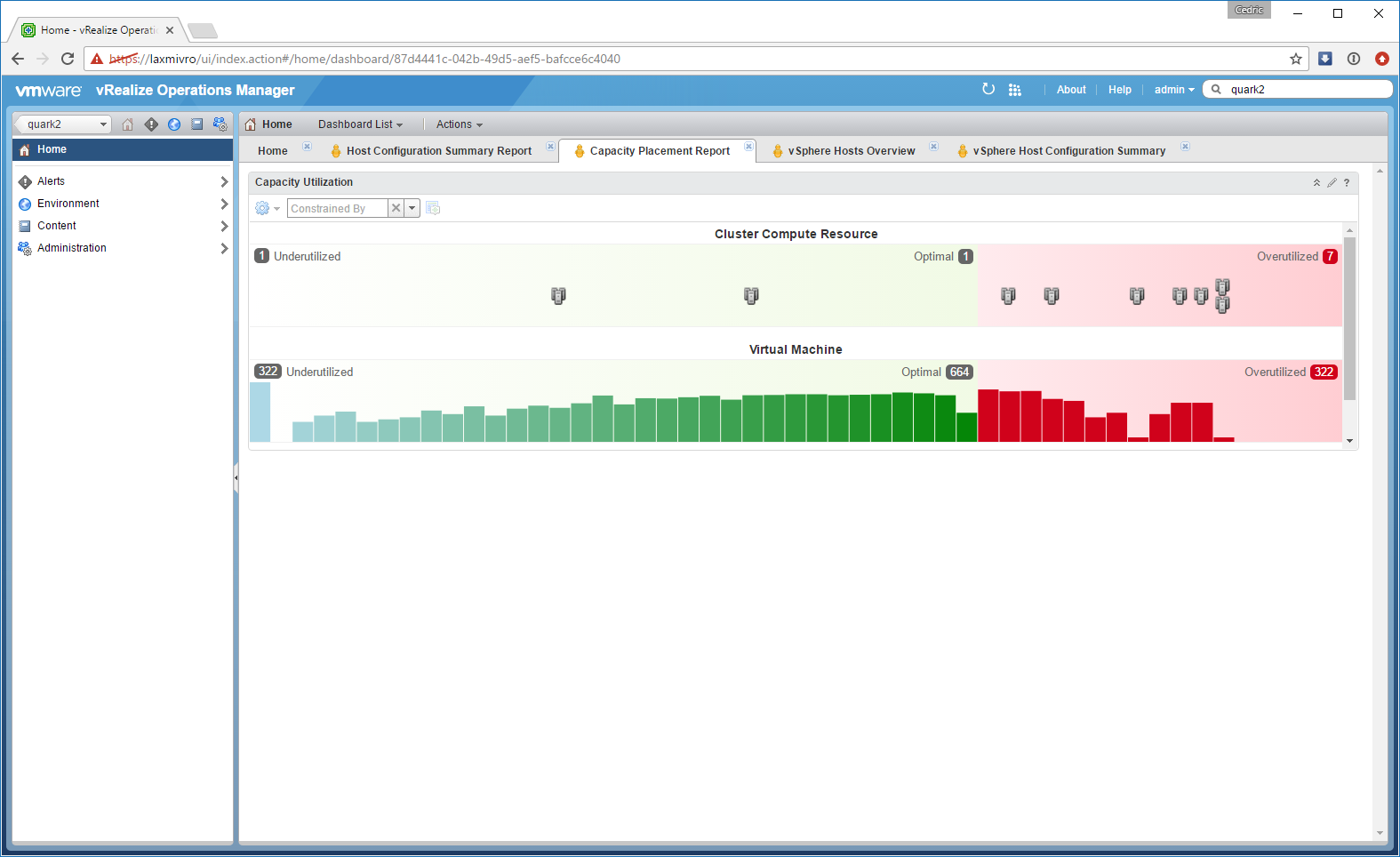Click the header grid dots icon

(x=1015, y=90)
